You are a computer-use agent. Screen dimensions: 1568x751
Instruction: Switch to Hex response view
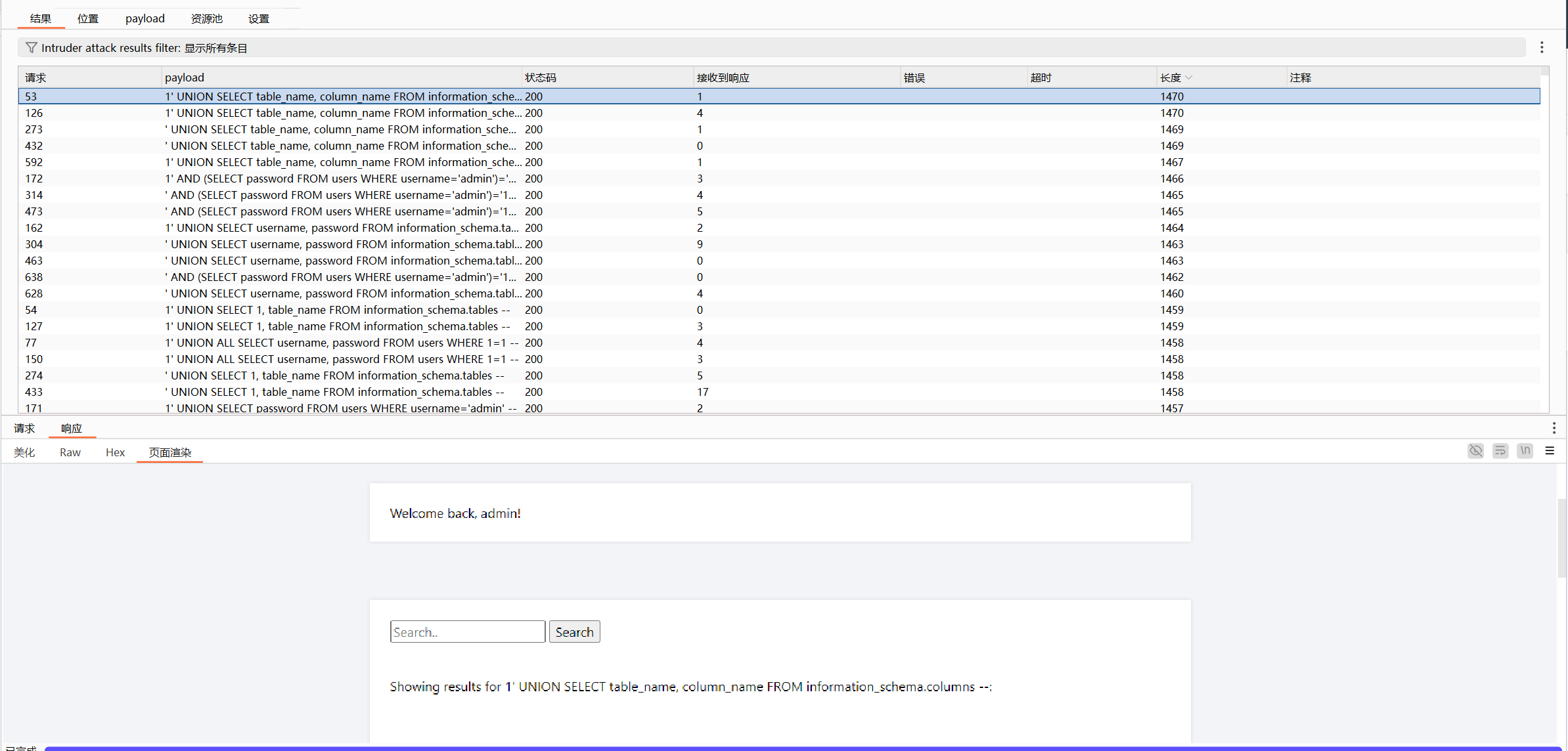point(115,452)
